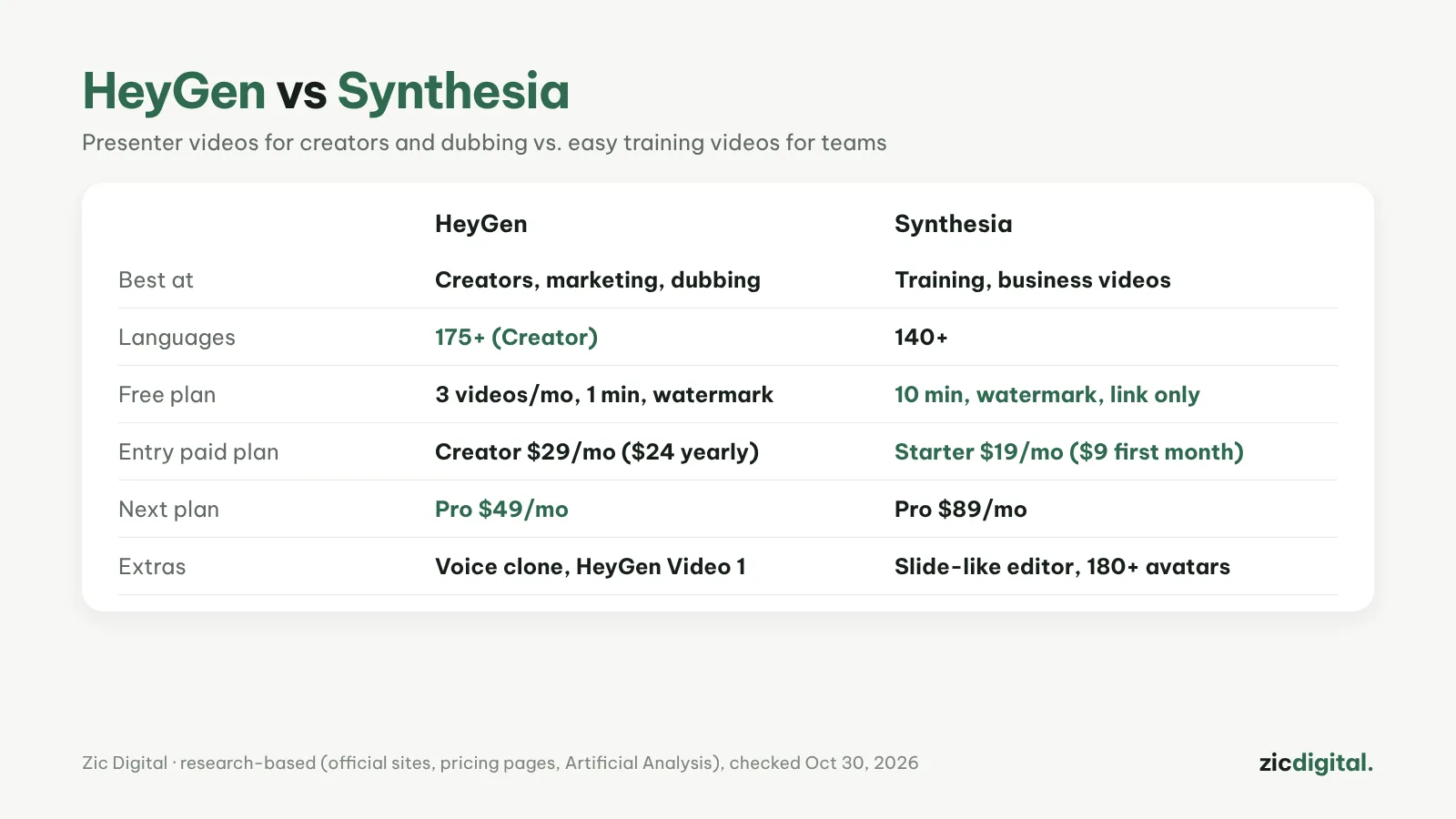Click the 'Pro $49/mo' value

(x=501, y=510)
